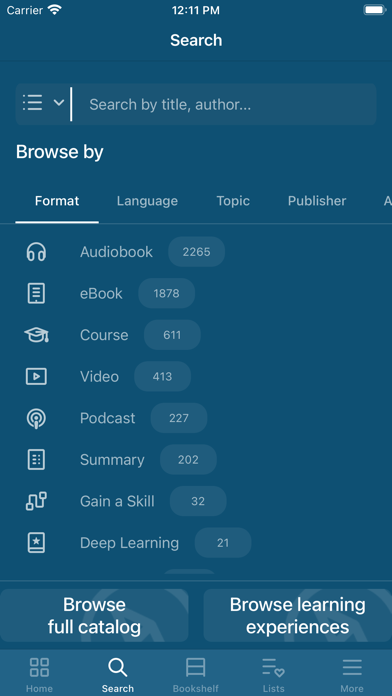The image size is (392, 696).
Task: Expand the chevron next to list icon
Action: pos(59,103)
